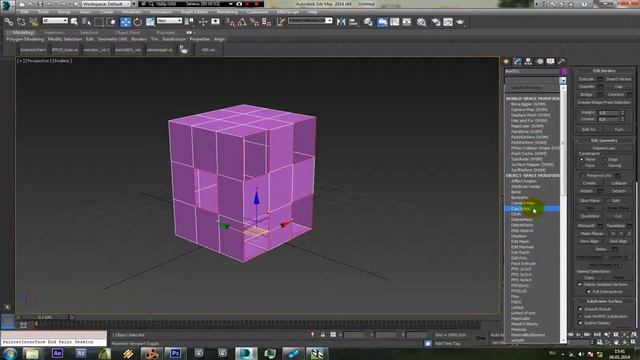Collapse the Edit Geometry rollout
Screen dimensions: 640x360
604,140
